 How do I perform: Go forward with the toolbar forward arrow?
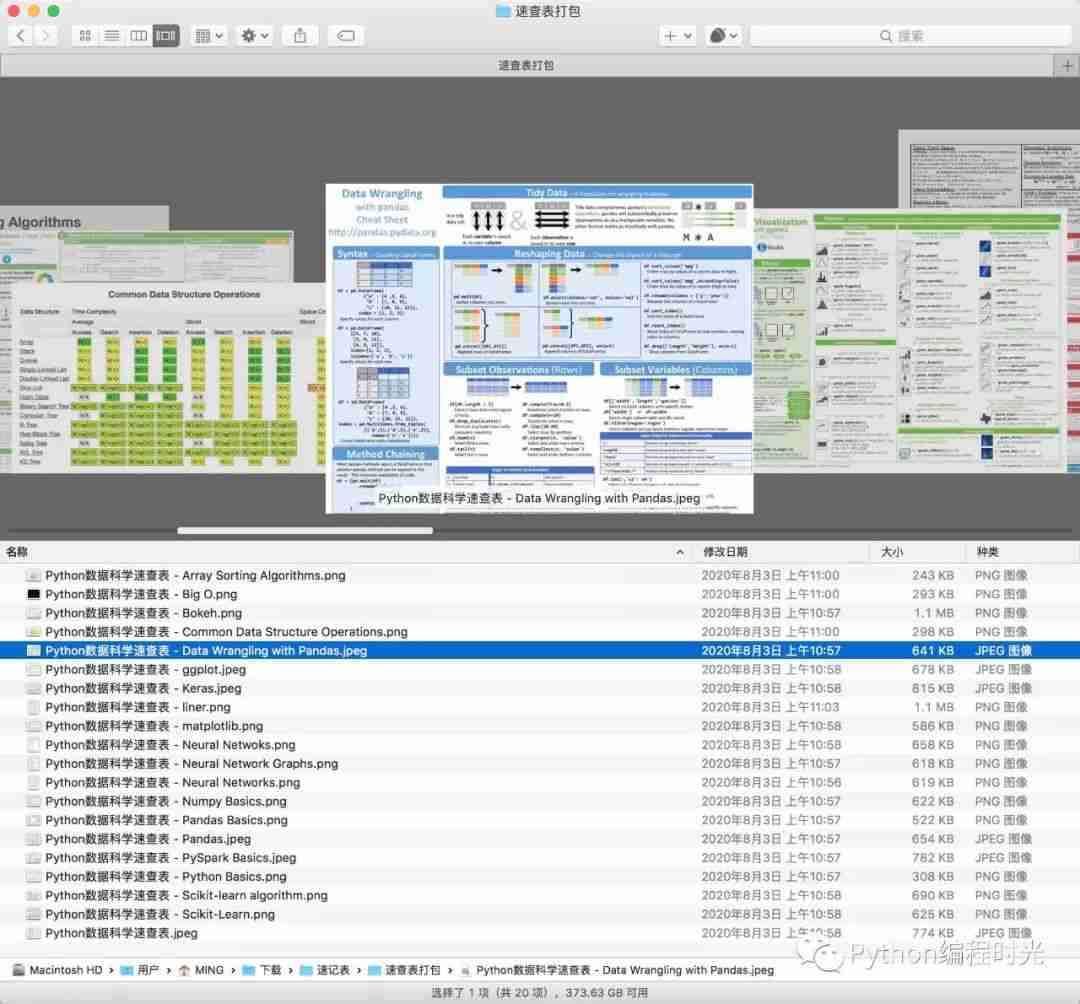(x=45, y=36)
